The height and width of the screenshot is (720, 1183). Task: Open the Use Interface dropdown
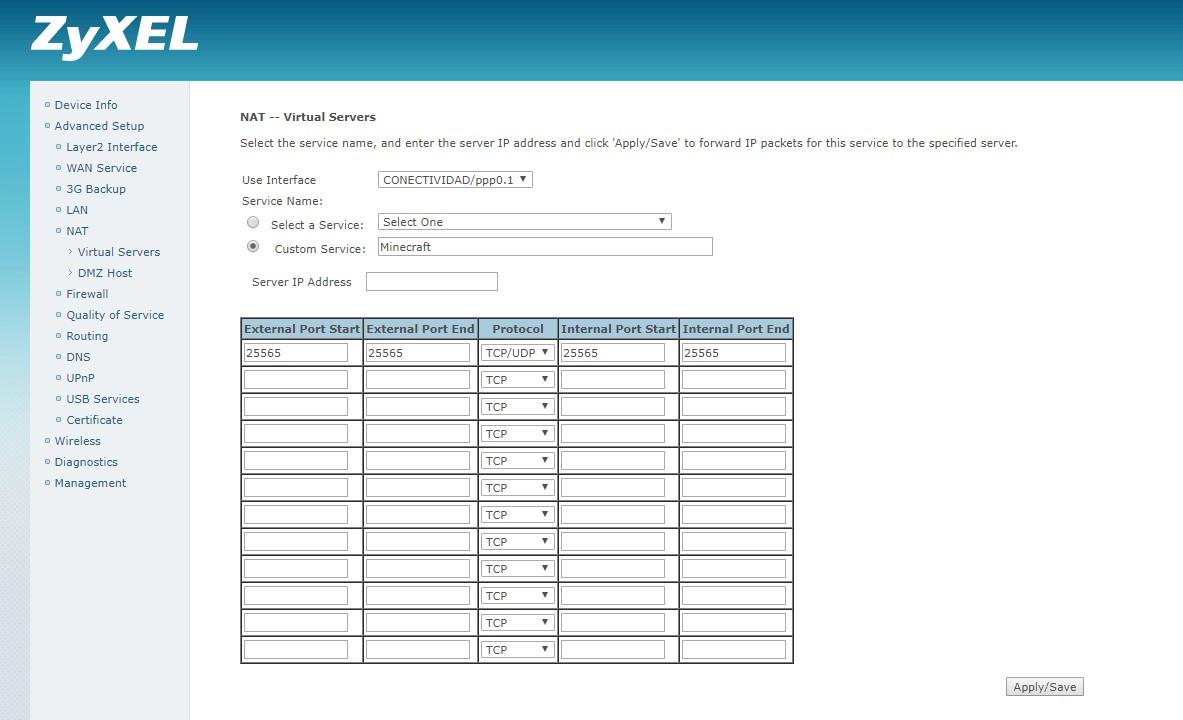pyautogui.click(x=455, y=180)
